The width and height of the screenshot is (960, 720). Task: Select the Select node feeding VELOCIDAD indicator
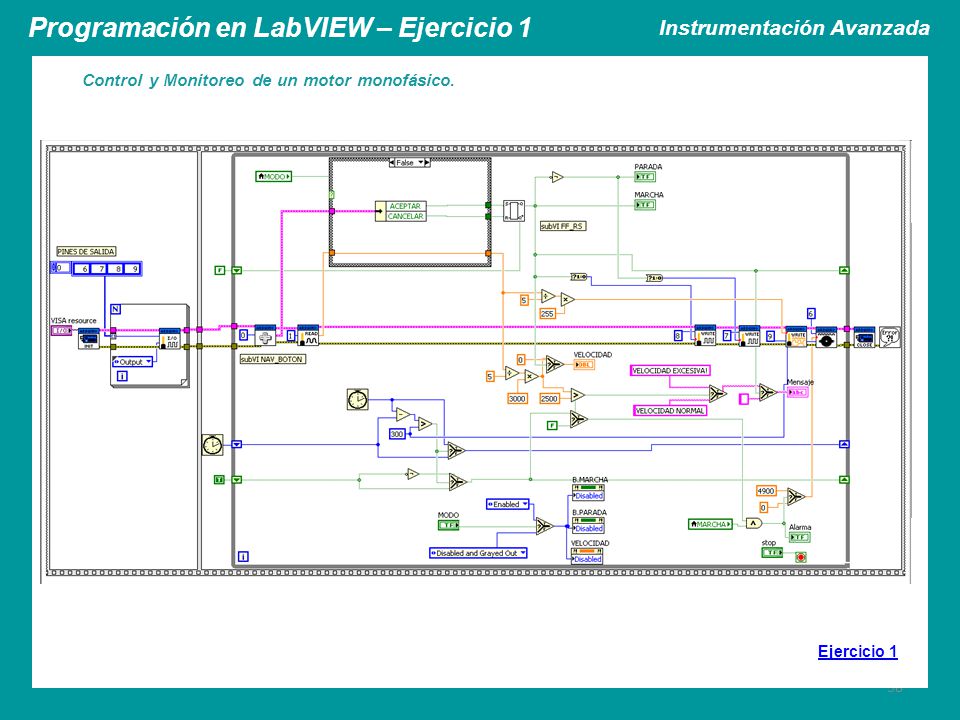coord(553,364)
